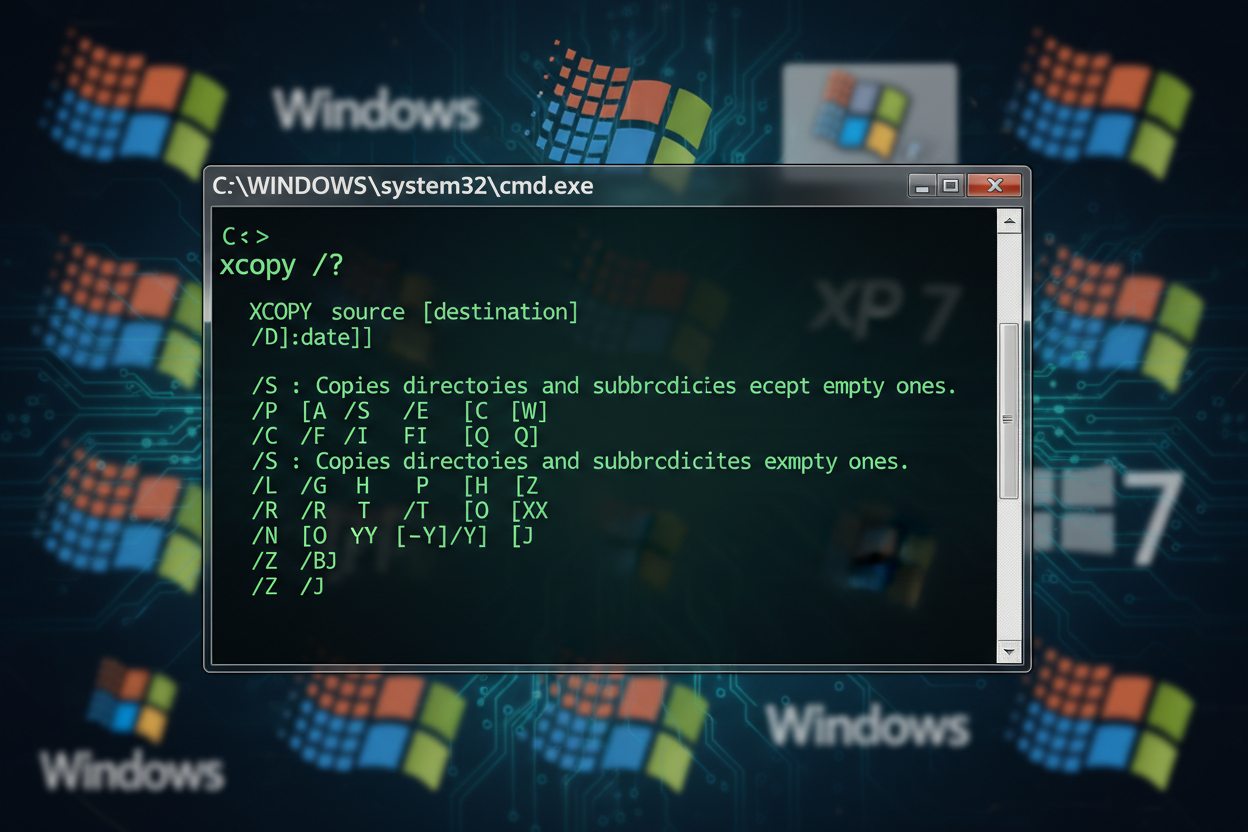The height and width of the screenshot is (832, 1248).
Task: Maximize the cmd.exe window
Action: [950, 186]
